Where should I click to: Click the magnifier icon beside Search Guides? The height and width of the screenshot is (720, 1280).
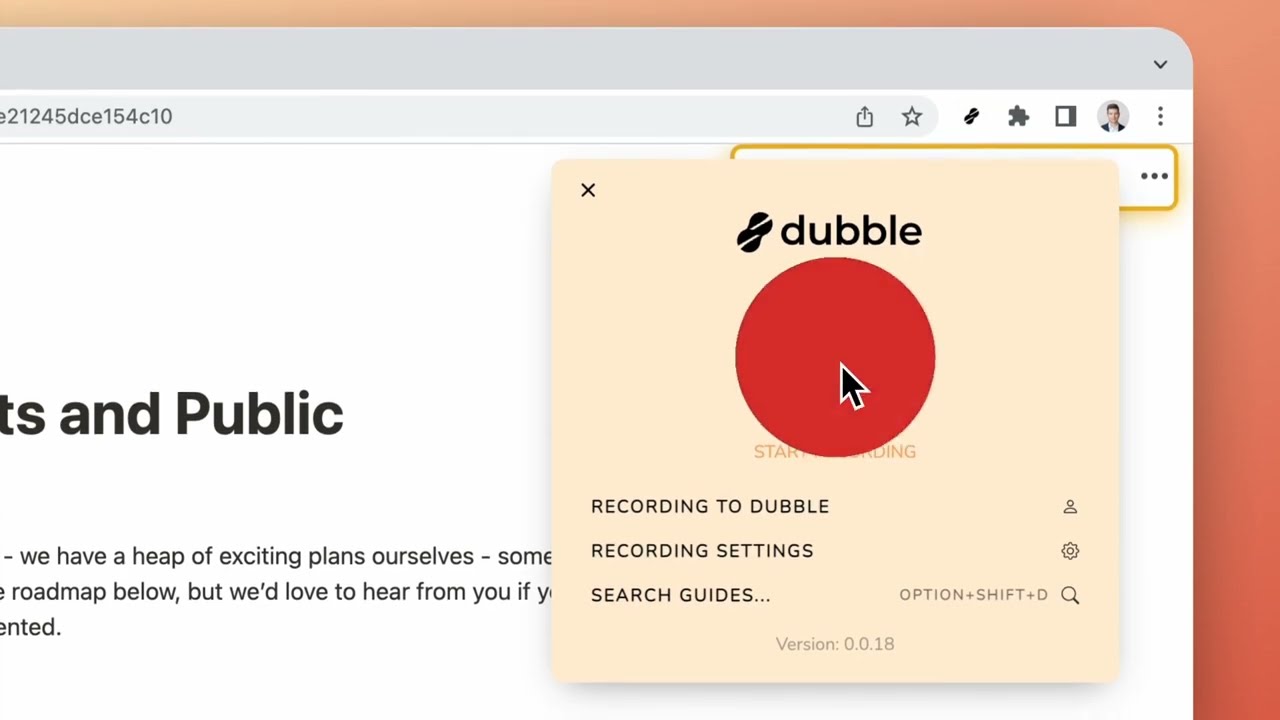[1070, 595]
